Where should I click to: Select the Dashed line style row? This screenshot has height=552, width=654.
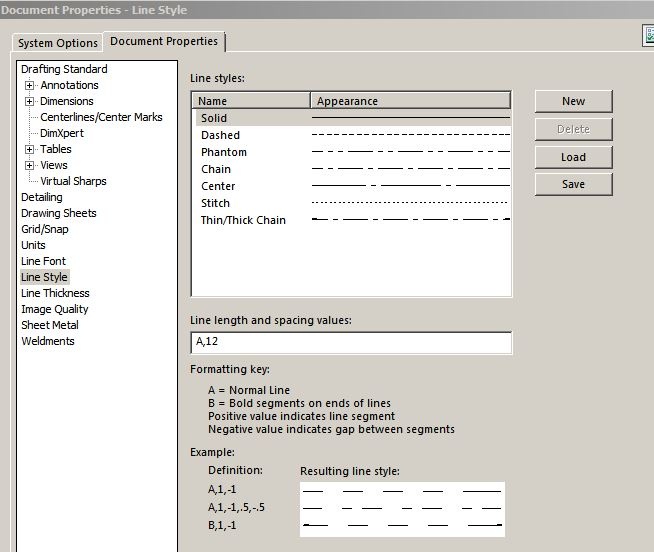point(353,135)
